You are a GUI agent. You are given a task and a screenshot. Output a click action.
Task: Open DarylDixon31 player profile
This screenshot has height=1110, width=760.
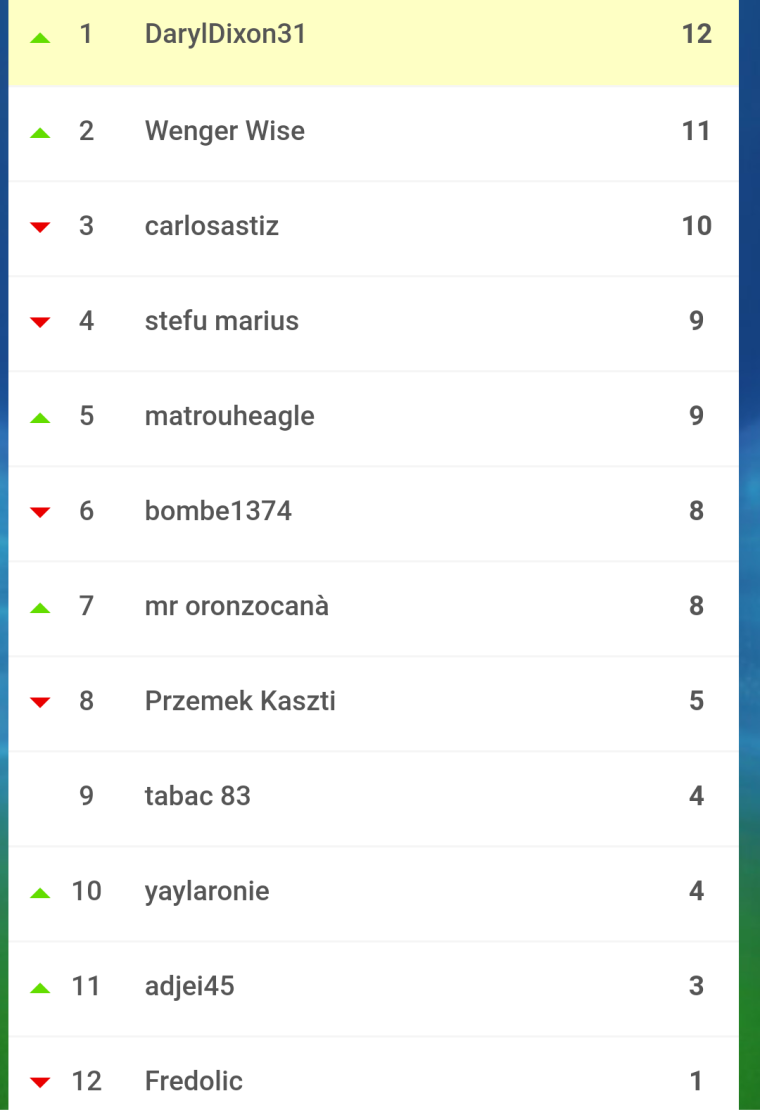pyautogui.click(x=225, y=34)
